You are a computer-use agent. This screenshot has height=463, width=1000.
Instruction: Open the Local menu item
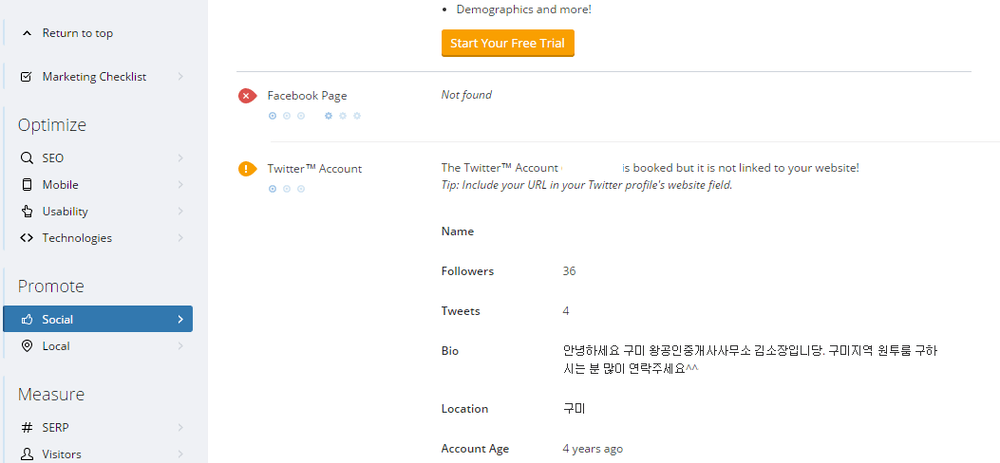coord(98,346)
